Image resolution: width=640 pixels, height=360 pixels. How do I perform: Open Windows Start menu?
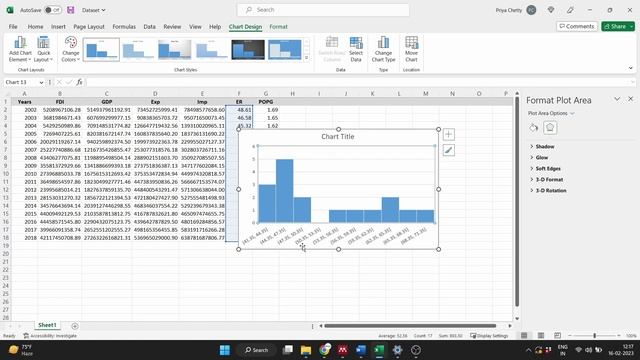coord(224,350)
